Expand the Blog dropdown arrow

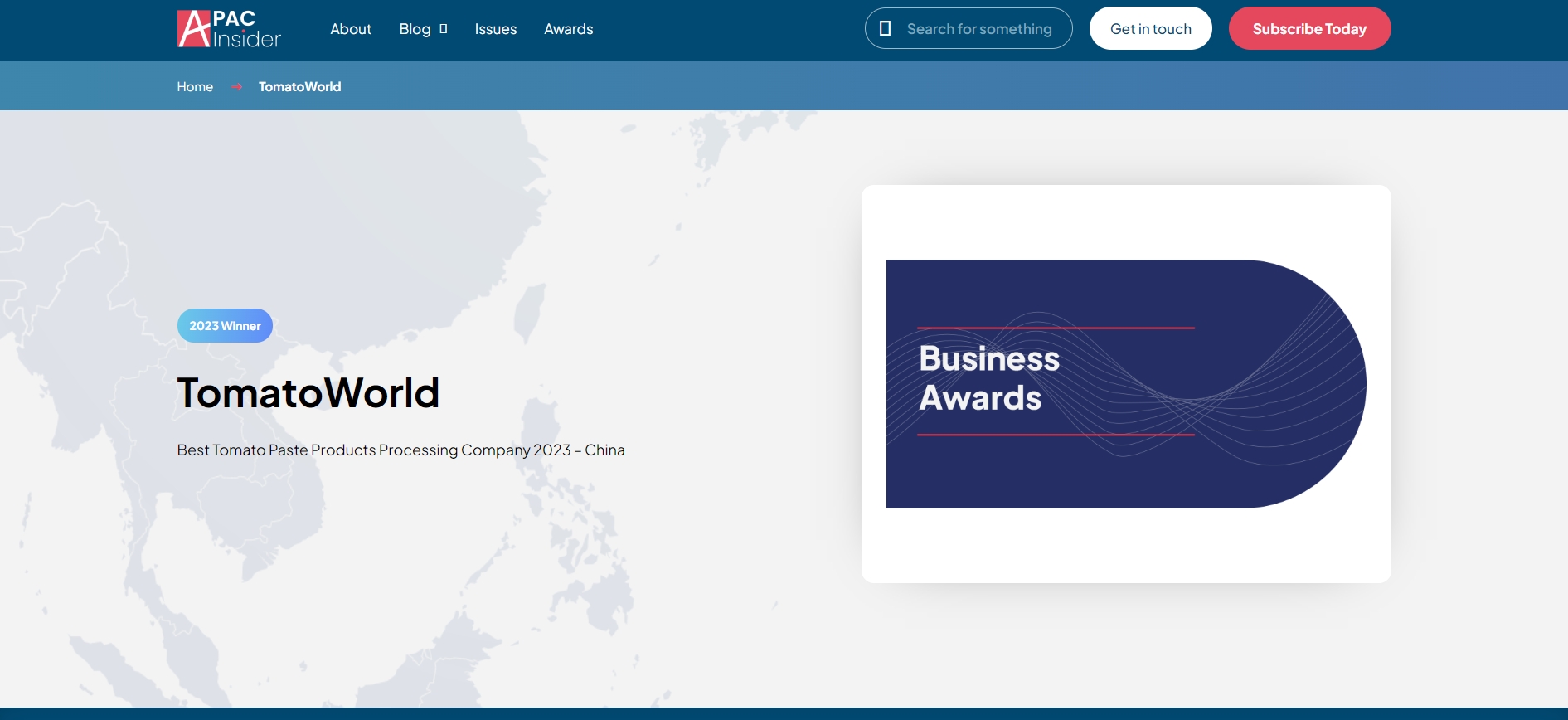coord(444,29)
